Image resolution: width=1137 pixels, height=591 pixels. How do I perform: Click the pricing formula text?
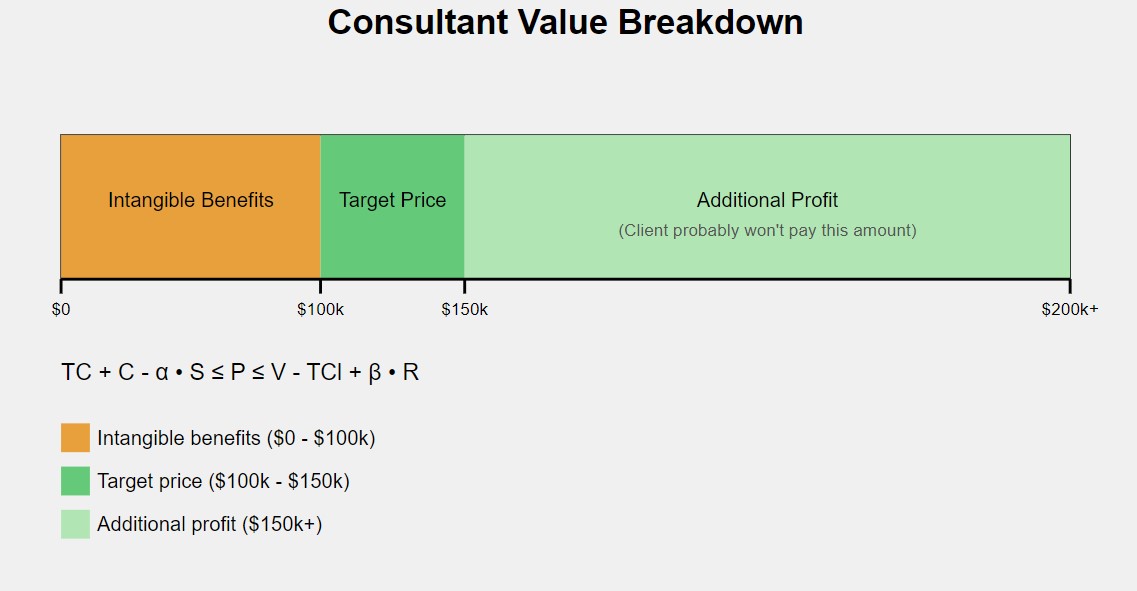pos(240,373)
